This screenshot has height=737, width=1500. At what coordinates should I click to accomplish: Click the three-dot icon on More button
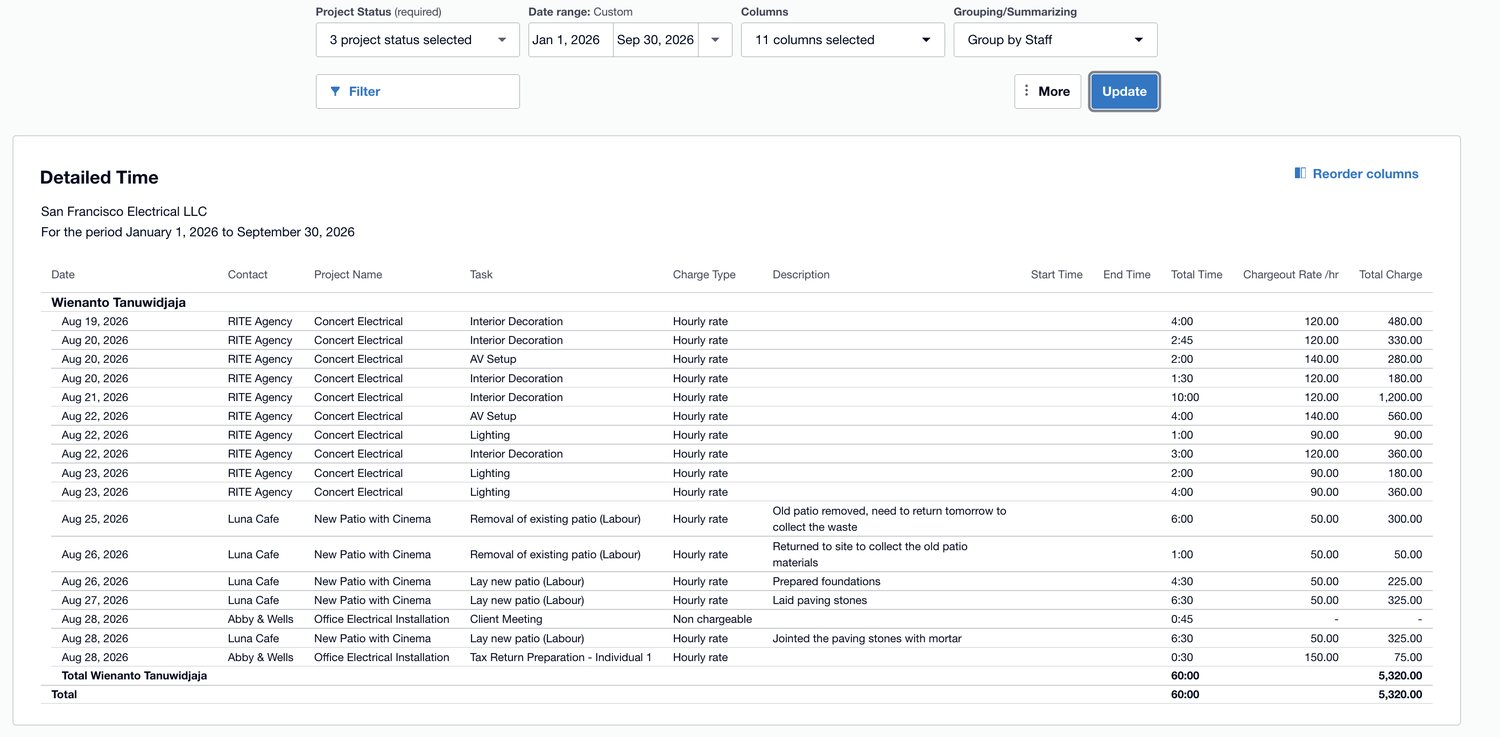1027,91
